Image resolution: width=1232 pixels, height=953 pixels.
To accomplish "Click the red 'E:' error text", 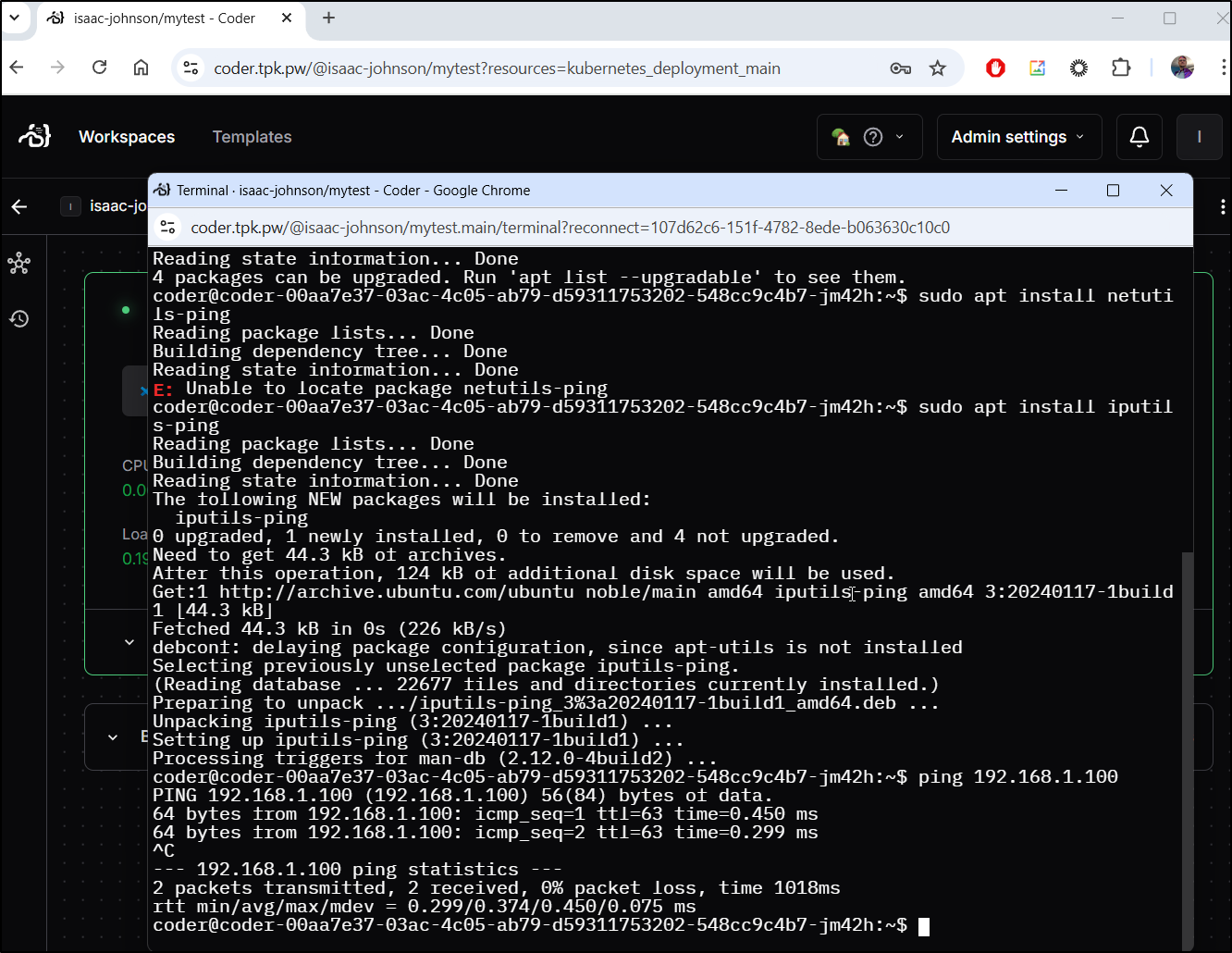I will [163, 390].
